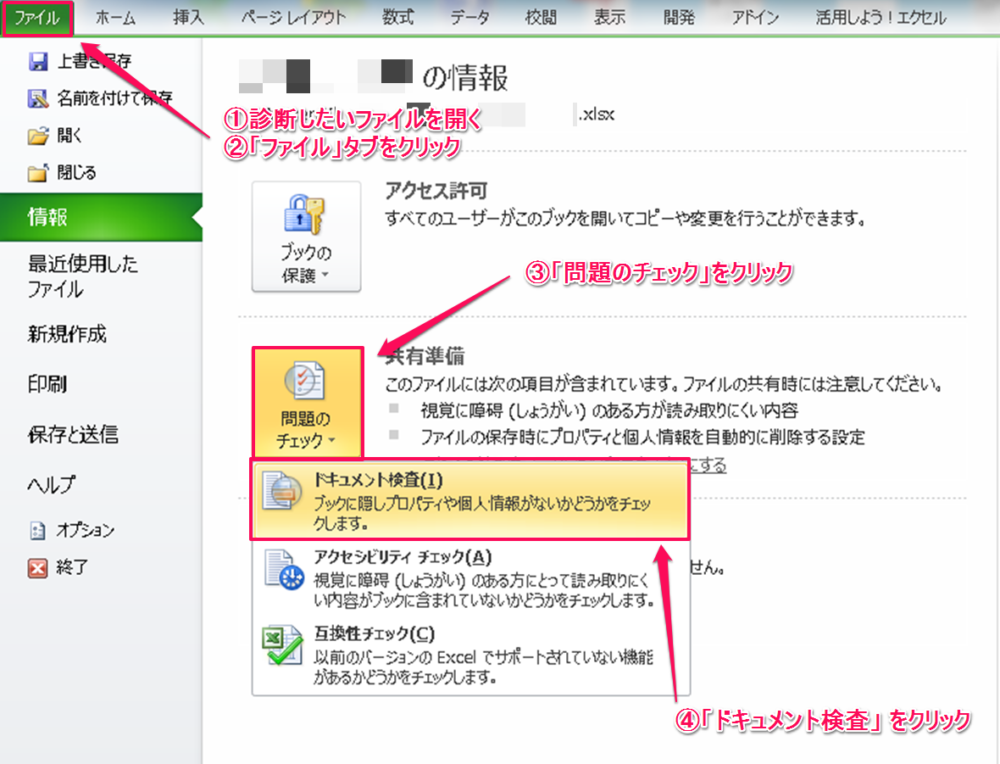Click New (新規作成) in the sidebar
1000x764 pixels.
pos(66,334)
